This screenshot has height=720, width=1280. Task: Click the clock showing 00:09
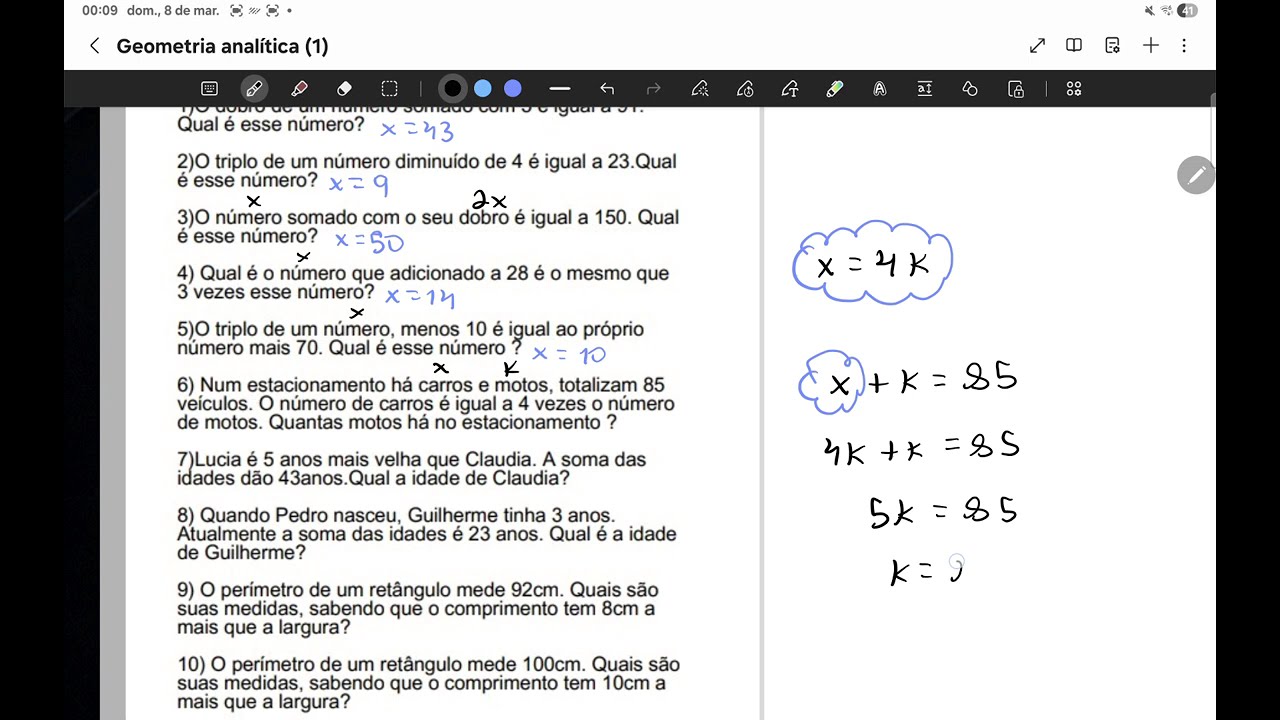[100, 11]
